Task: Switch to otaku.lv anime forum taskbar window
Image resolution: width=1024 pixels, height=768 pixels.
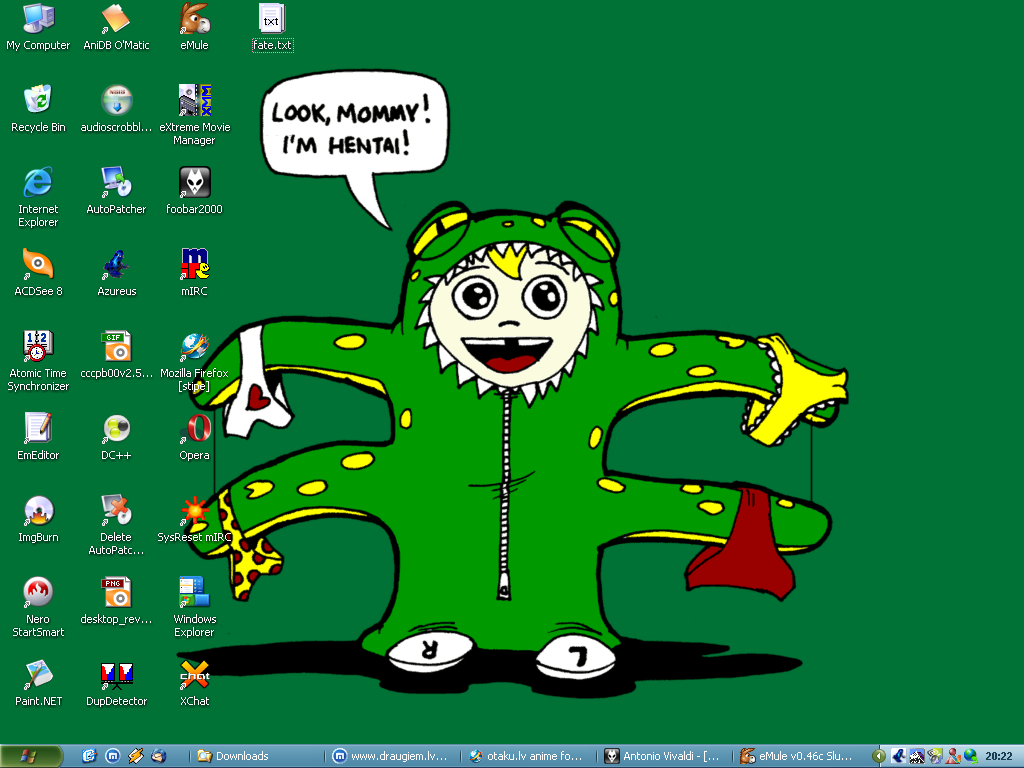Action: 528,756
